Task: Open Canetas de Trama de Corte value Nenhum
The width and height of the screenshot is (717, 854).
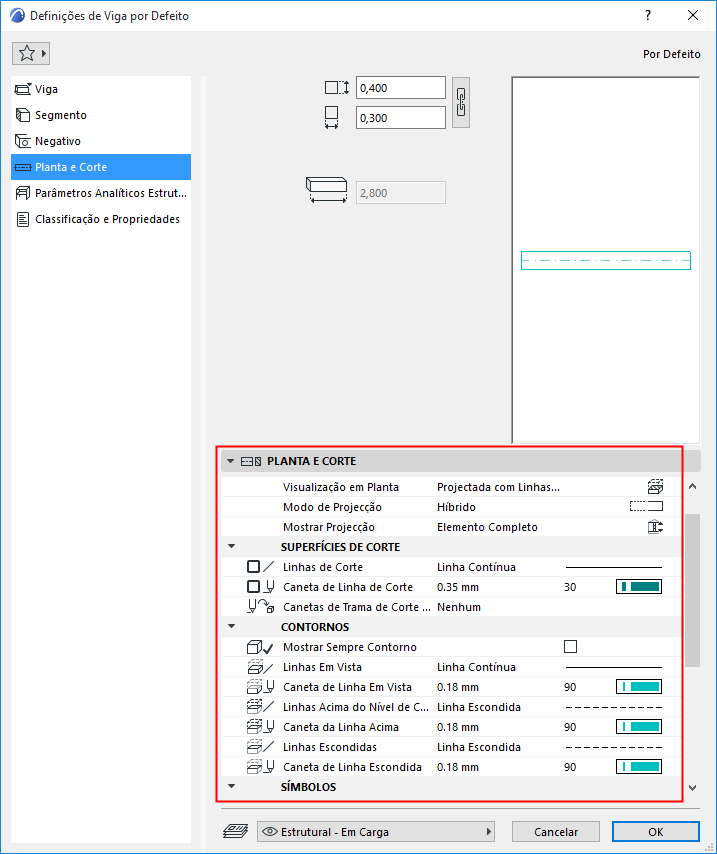Action: 459,607
